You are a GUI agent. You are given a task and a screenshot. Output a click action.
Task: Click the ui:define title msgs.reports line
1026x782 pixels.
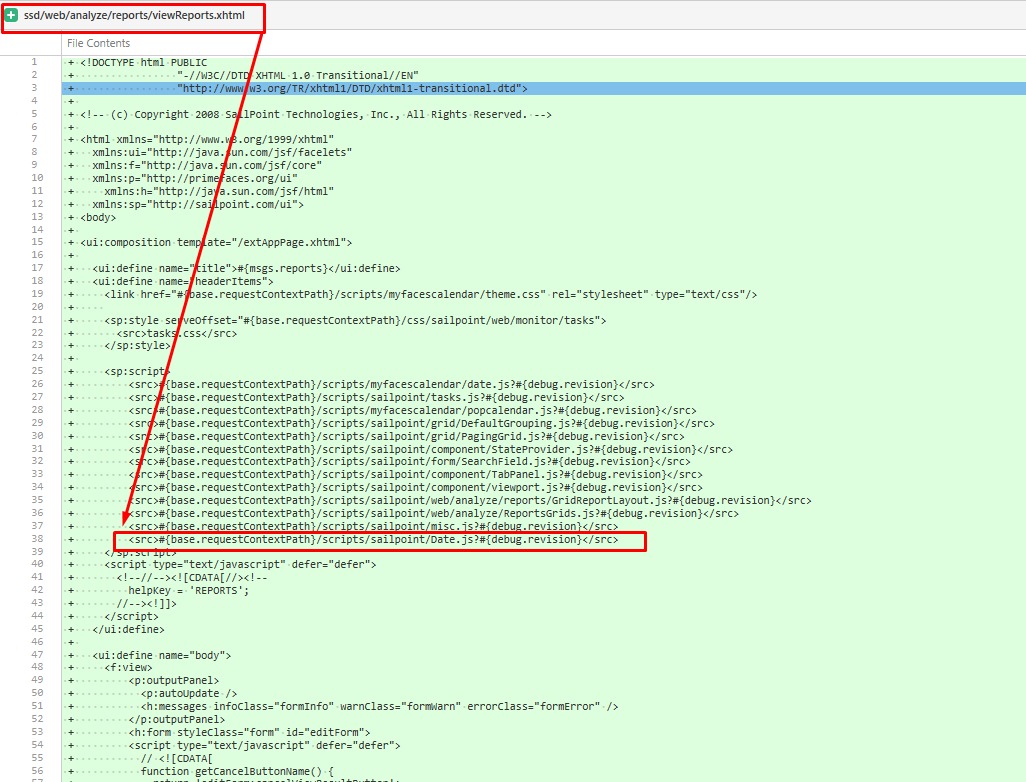[x=246, y=268]
